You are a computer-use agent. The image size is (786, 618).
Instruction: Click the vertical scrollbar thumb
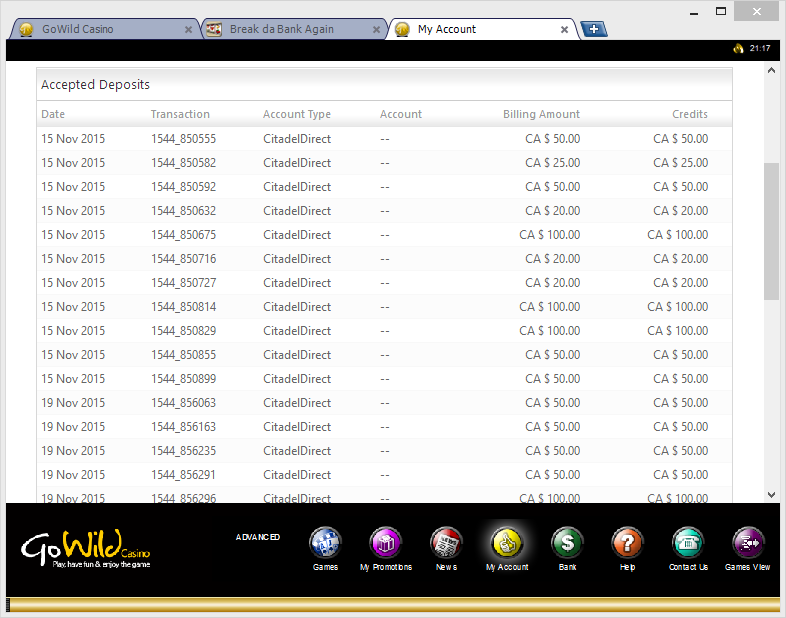tap(771, 231)
